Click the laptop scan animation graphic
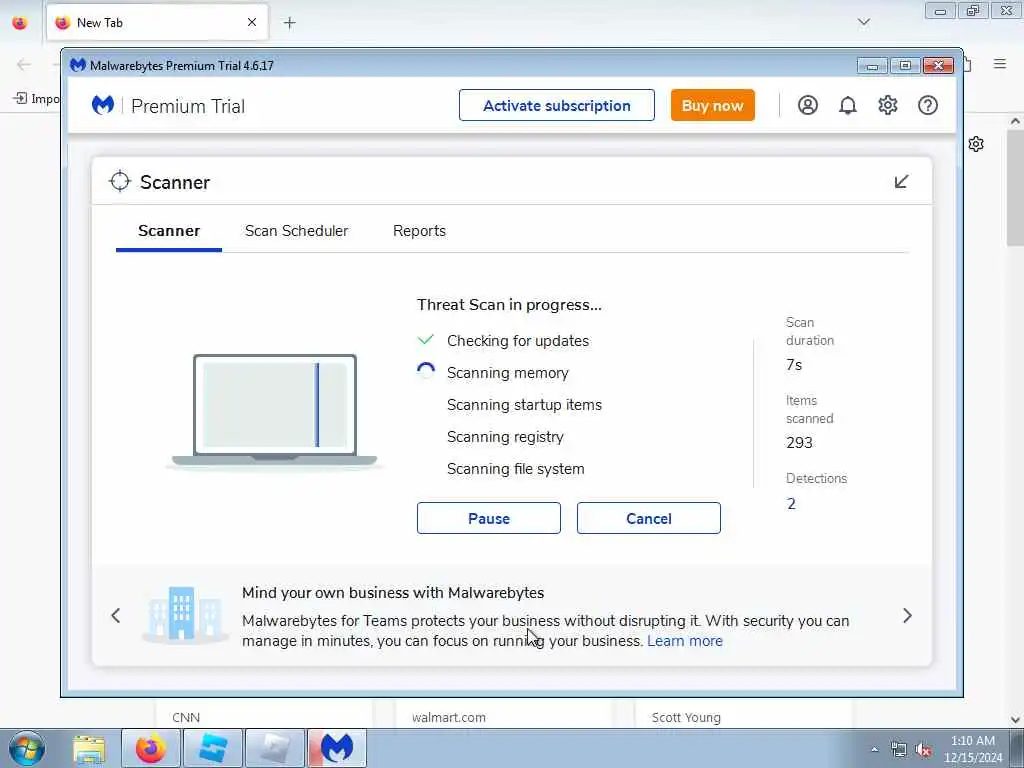Screen dimensions: 1024x768 pos(274,411)
